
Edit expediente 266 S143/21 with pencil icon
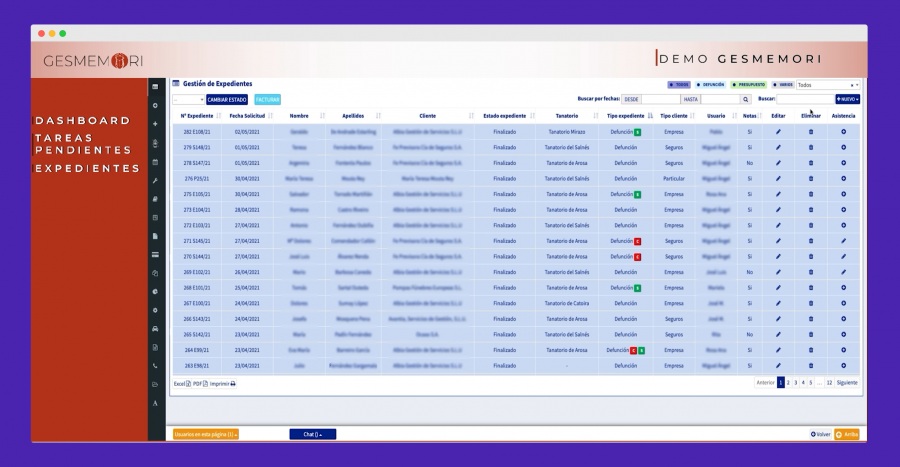coord(778,319)
